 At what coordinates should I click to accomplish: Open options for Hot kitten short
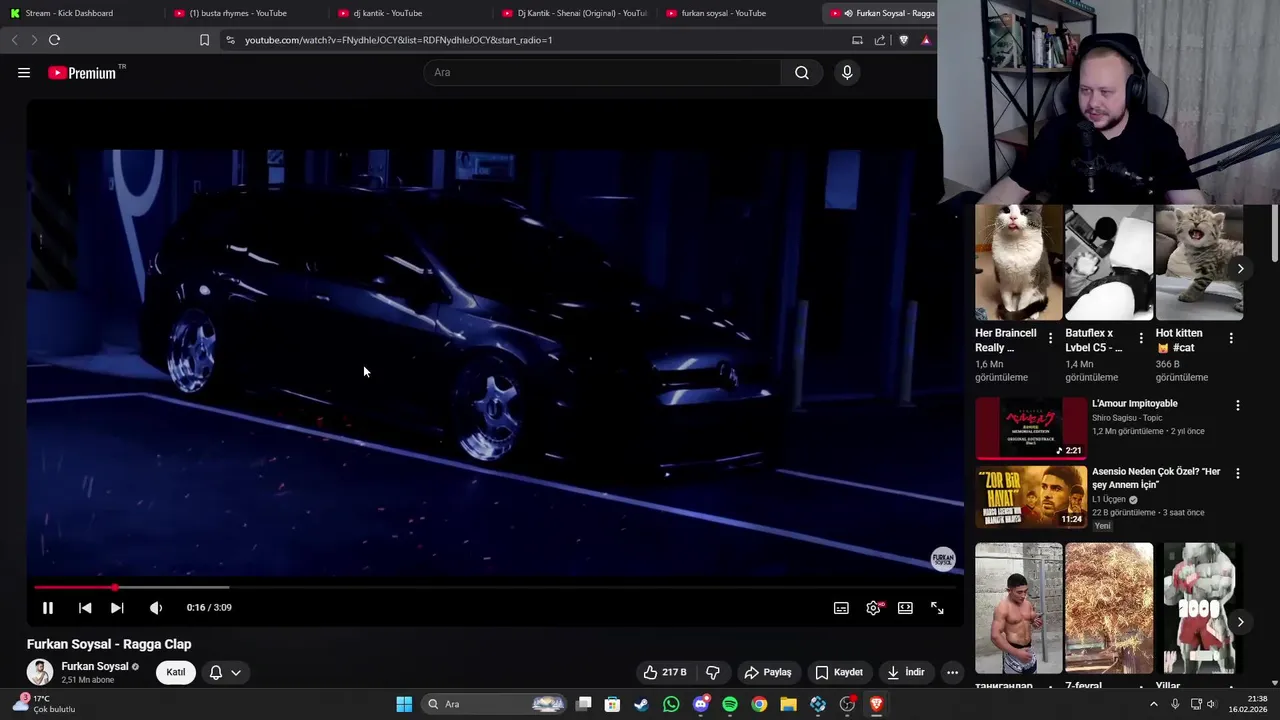pos(1231,339)
